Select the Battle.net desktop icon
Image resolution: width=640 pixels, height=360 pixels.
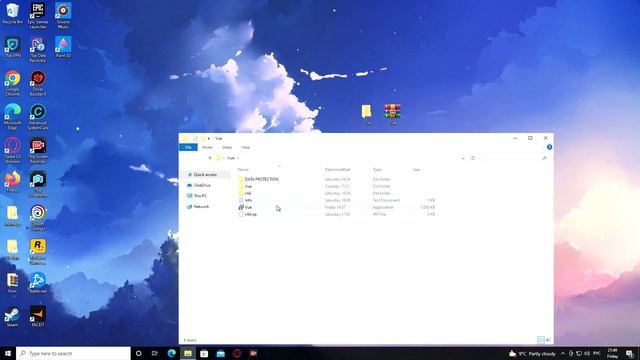coord(38,283)
